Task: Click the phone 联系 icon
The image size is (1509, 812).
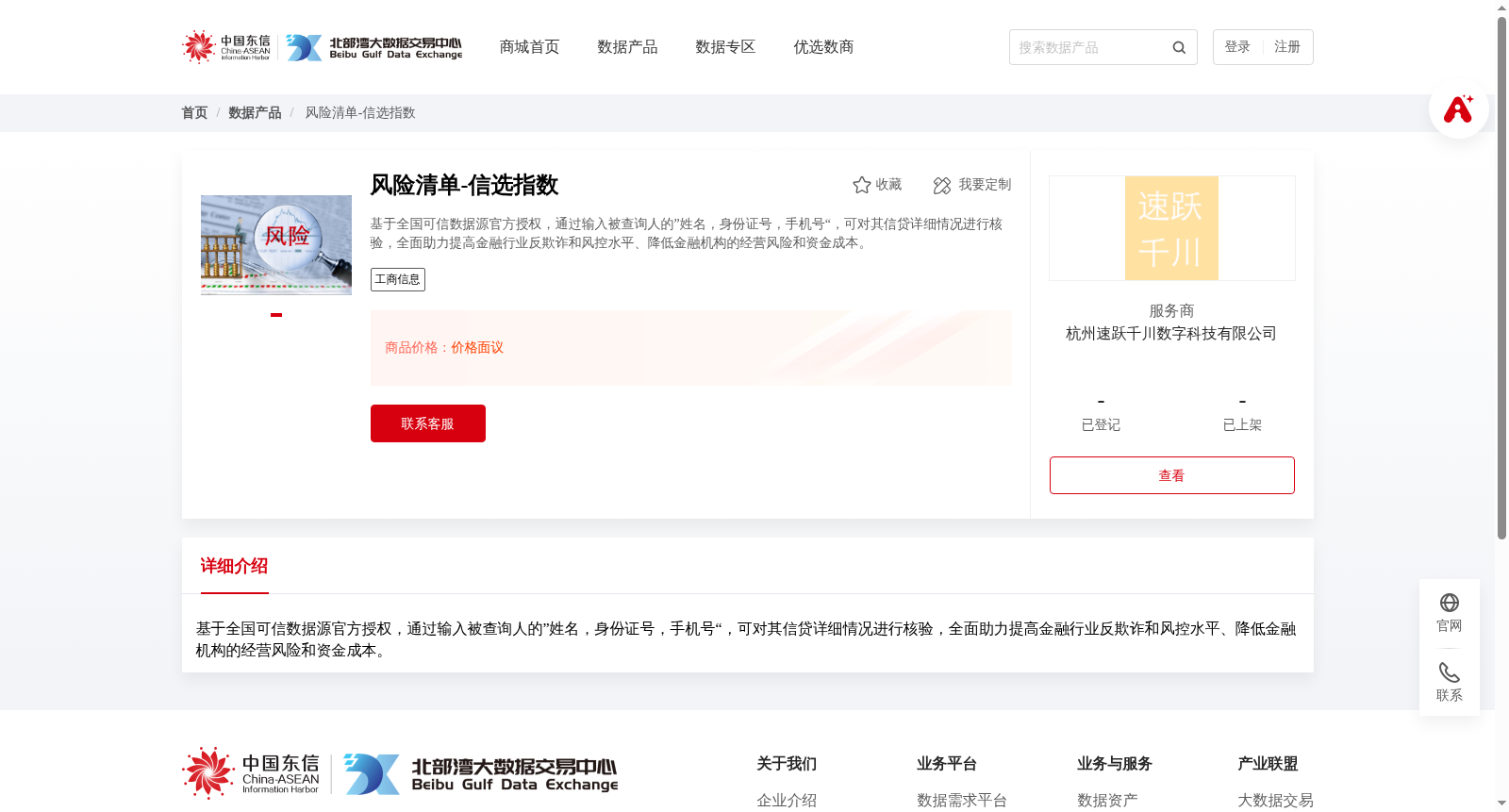Action: [1450, 672]
